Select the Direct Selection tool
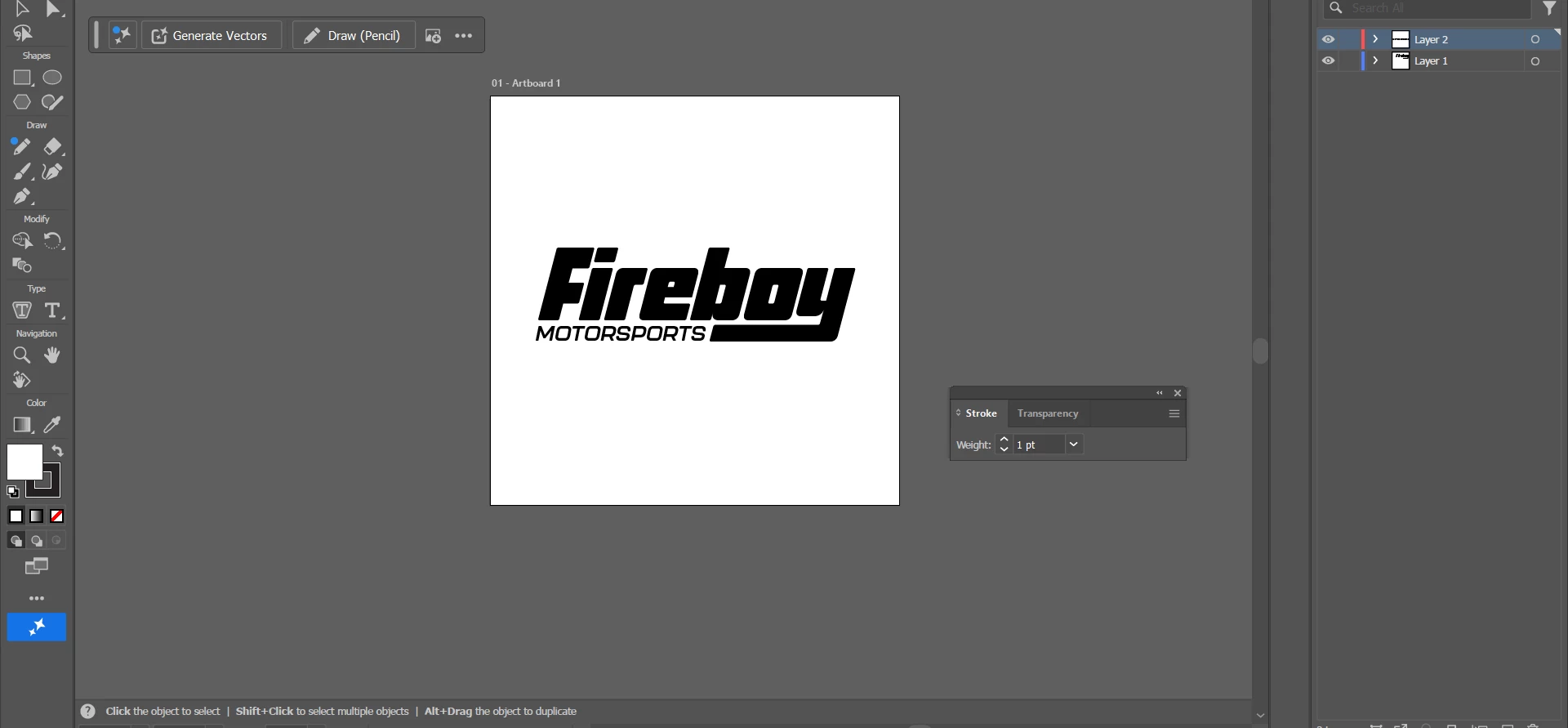The image size is (1568, 728). click(53, 9)
